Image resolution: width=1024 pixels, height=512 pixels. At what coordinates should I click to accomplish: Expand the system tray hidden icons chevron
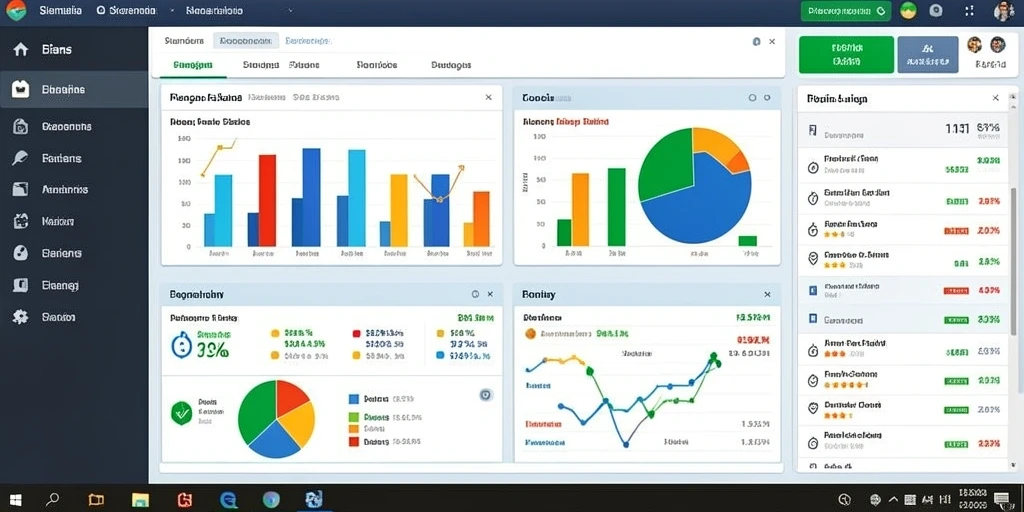tap(893, 500)
